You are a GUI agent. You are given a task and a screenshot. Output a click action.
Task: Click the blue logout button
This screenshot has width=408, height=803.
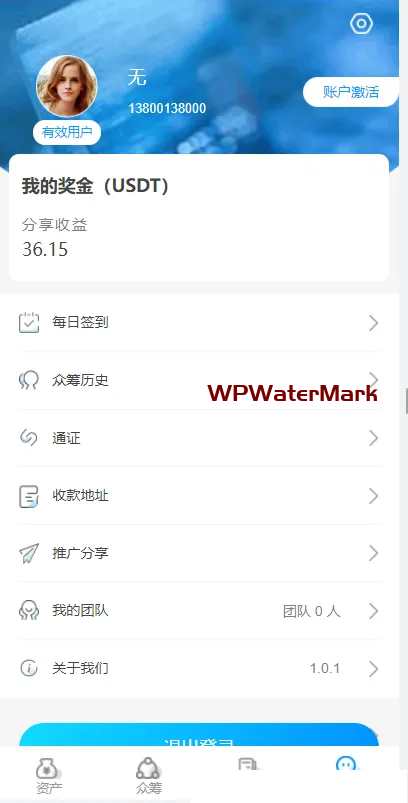point(199,734)
